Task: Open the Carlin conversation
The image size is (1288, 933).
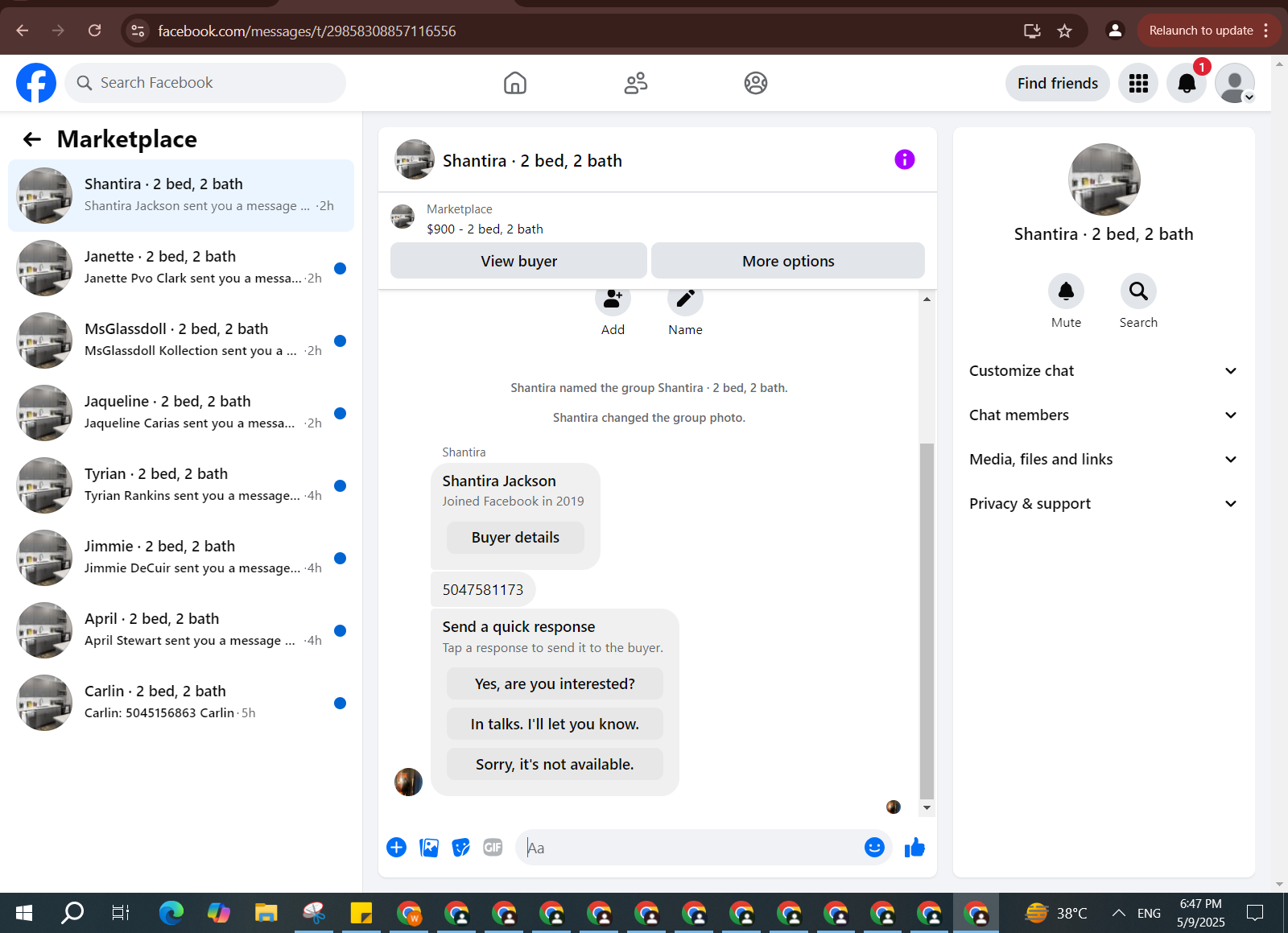Action: tap(181, 703)
